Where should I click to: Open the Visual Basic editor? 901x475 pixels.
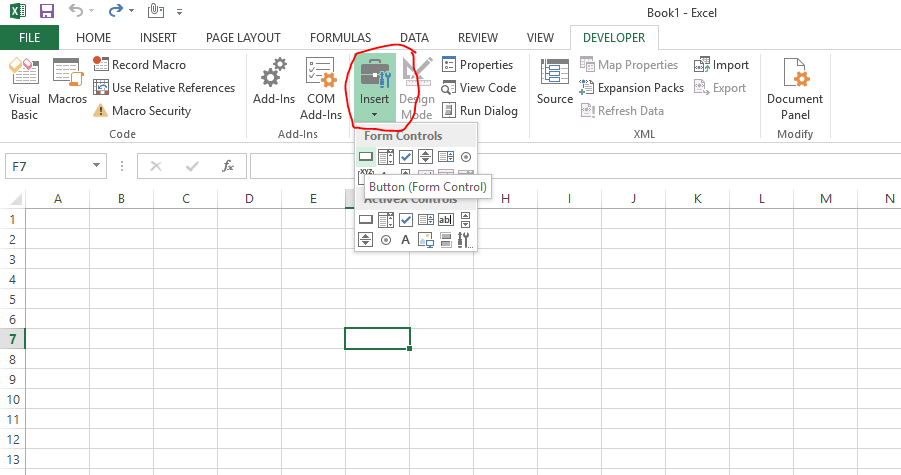click(24, 88)
